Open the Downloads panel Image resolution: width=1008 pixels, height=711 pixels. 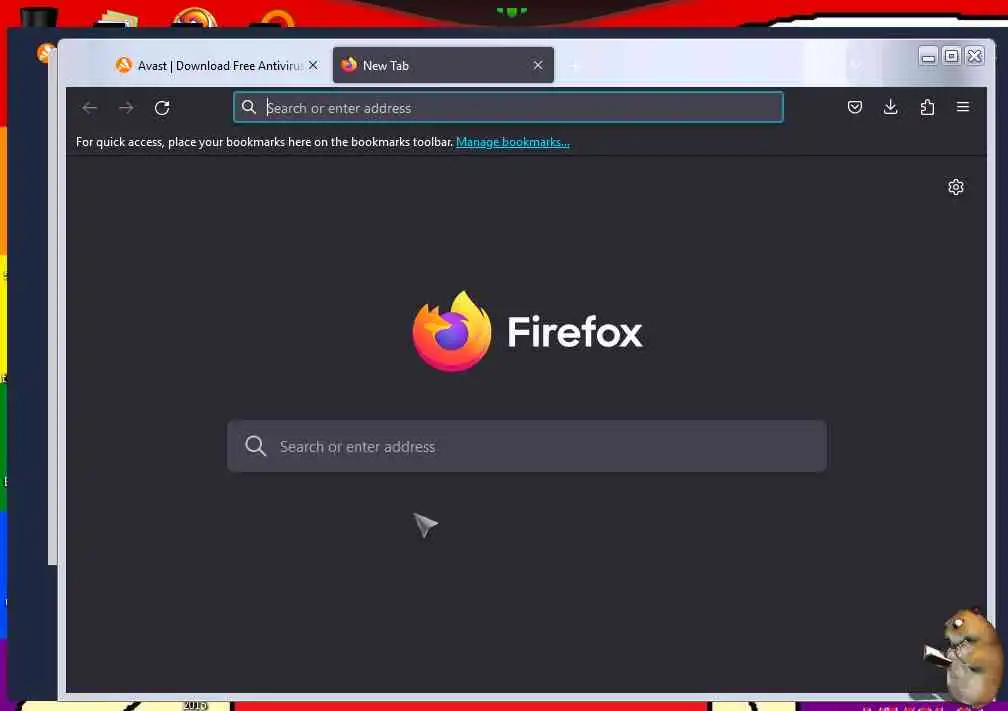click(x=890, y=107)
